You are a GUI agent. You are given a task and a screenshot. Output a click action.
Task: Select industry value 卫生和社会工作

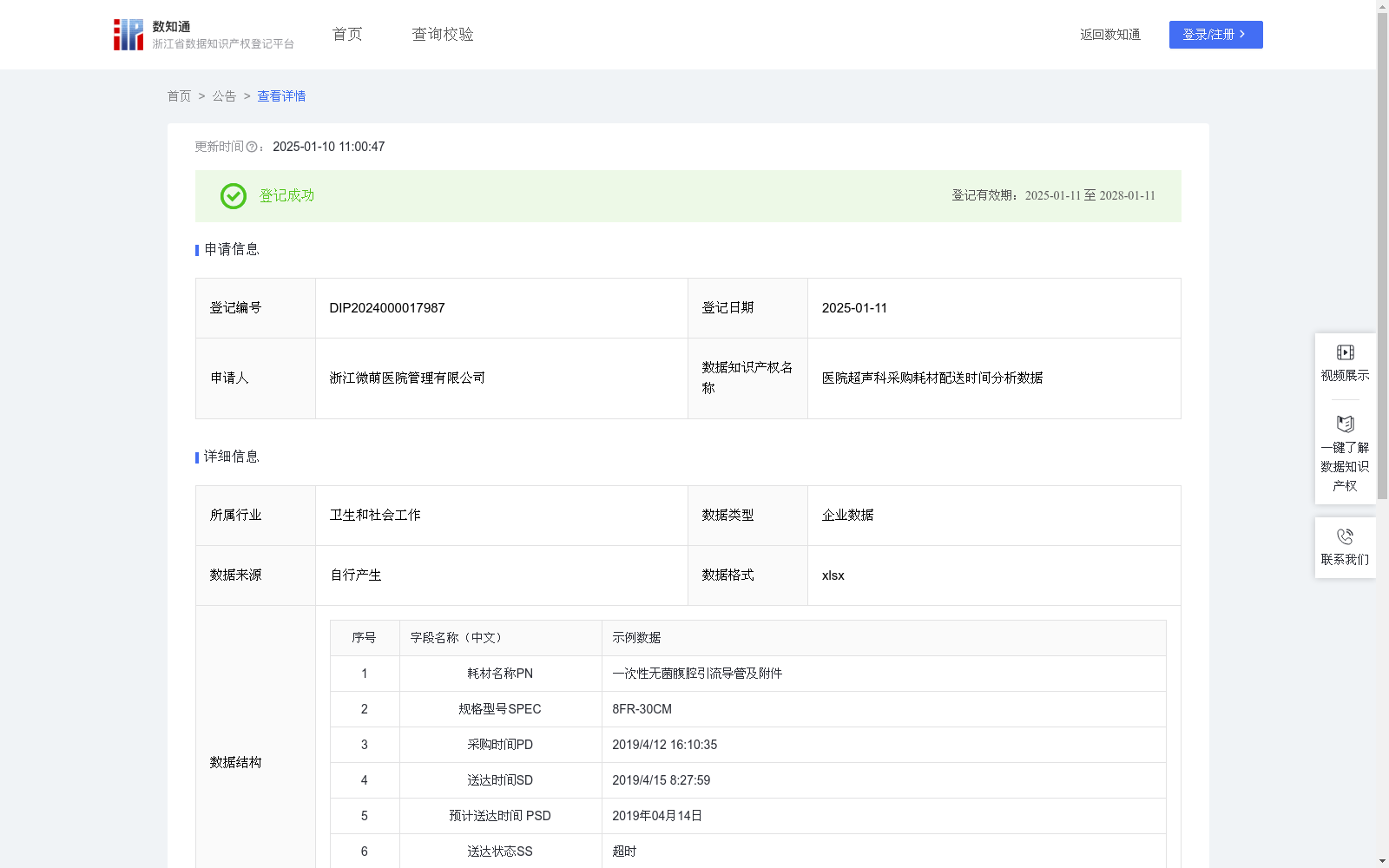(x=375, y=516)
